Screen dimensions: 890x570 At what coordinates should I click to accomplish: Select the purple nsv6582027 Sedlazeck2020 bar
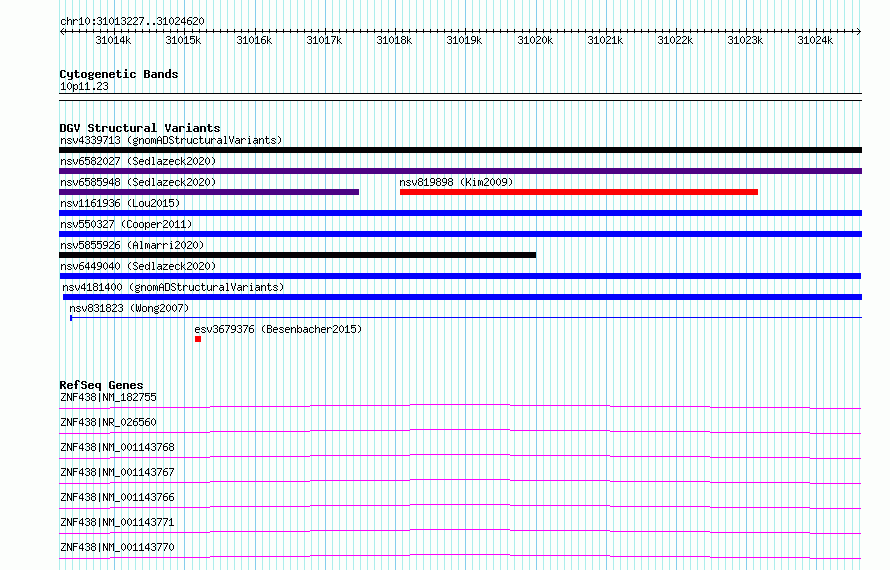pos(460,171)
